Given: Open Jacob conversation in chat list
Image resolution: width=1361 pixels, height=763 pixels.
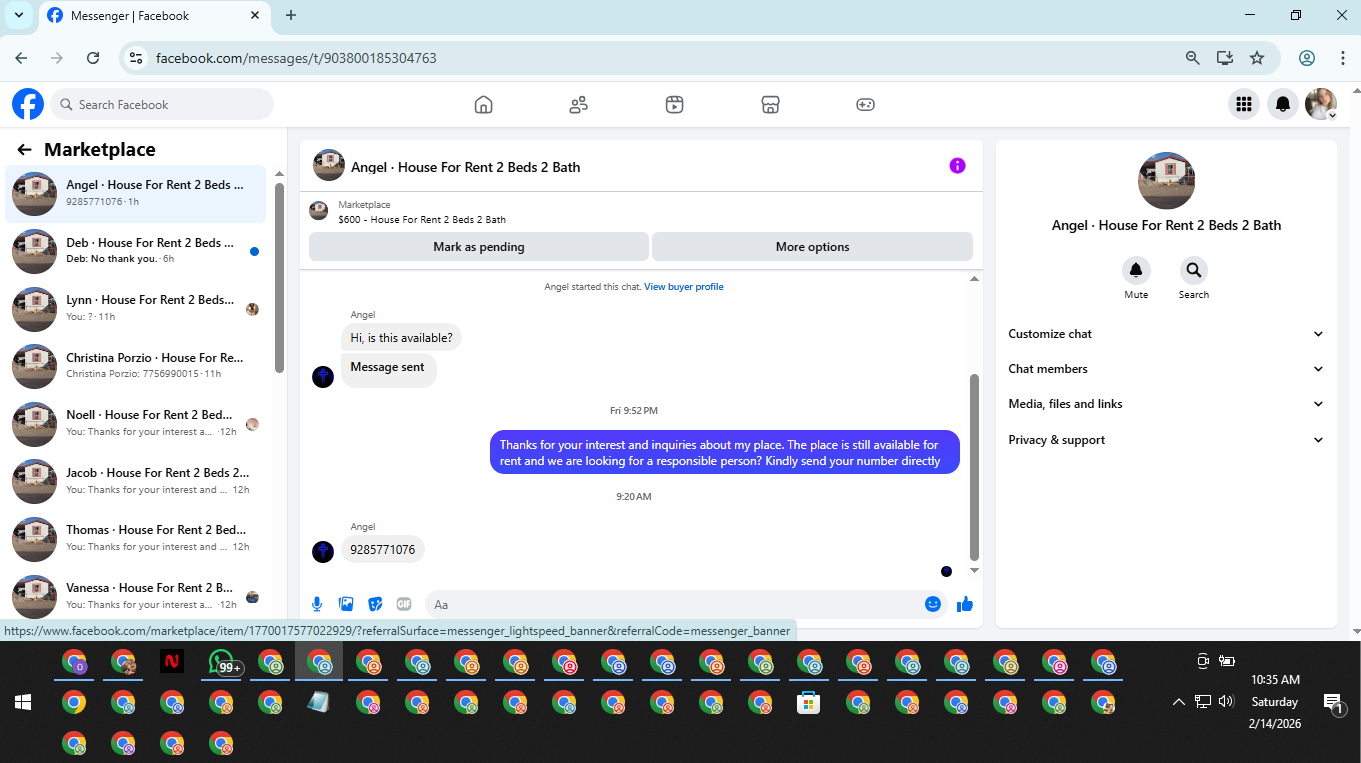Looking at the screenshot, I should click(136, 481).
